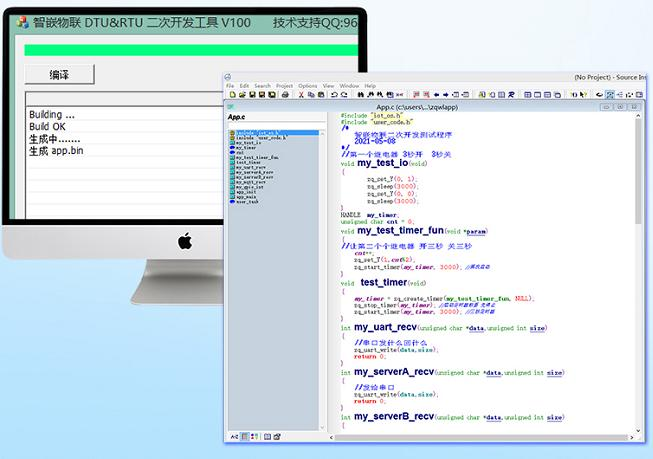Viewport: 653px width, 459px height.
Task: Open the Options menu
Action: pyautogui.click(x=308, y=86)
